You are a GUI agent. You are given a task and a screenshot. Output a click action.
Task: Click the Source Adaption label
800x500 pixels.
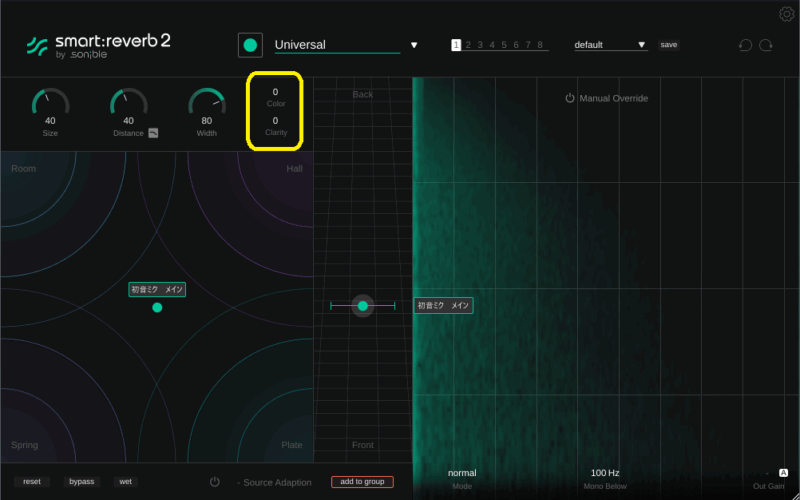pyautogui.click(x=278, y=483)
